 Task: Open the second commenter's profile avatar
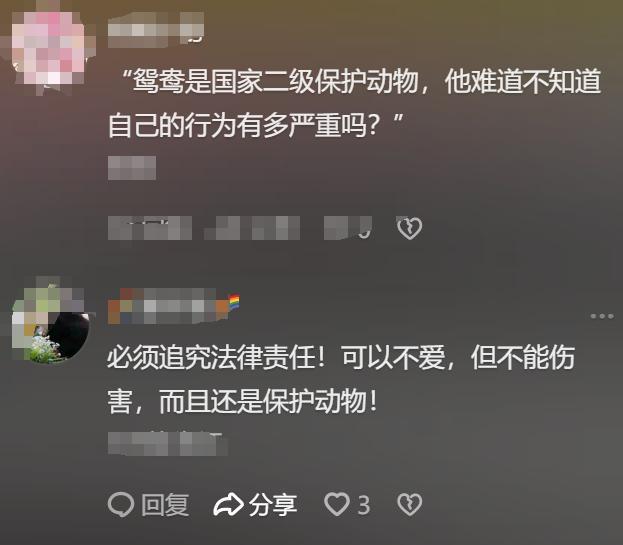50,324
